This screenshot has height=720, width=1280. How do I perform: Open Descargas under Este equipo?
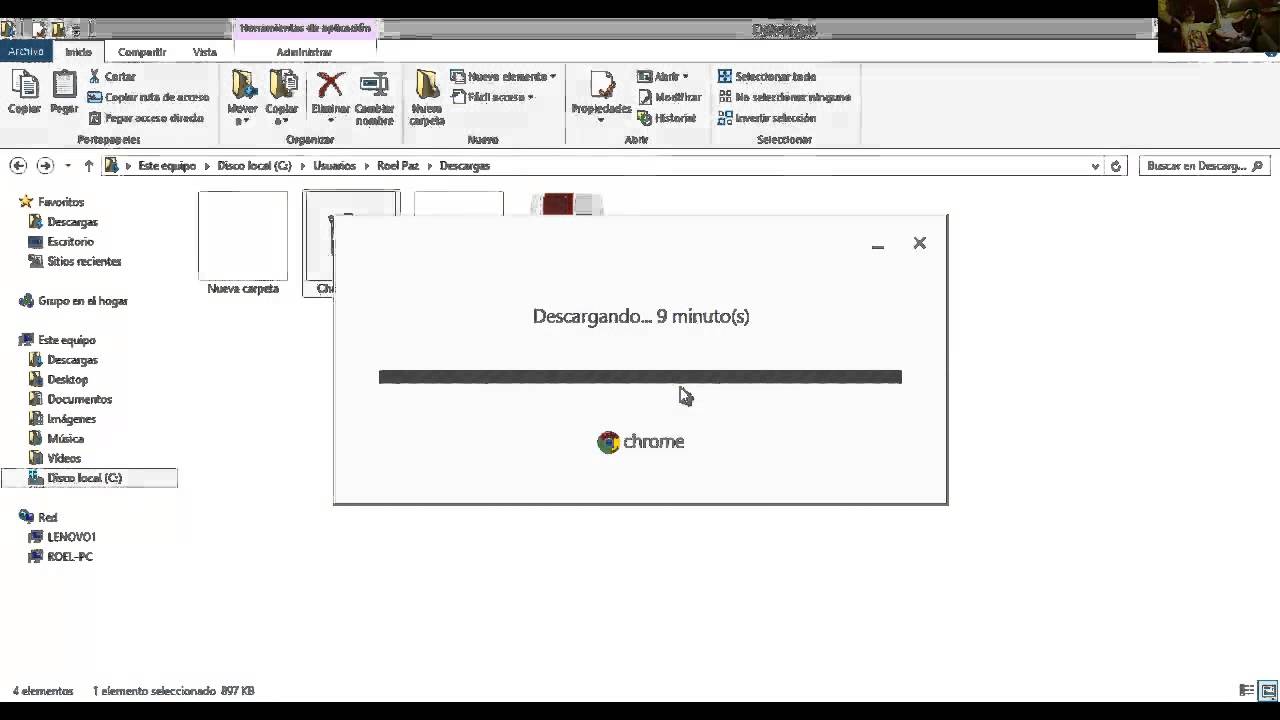tap(72, 360)
